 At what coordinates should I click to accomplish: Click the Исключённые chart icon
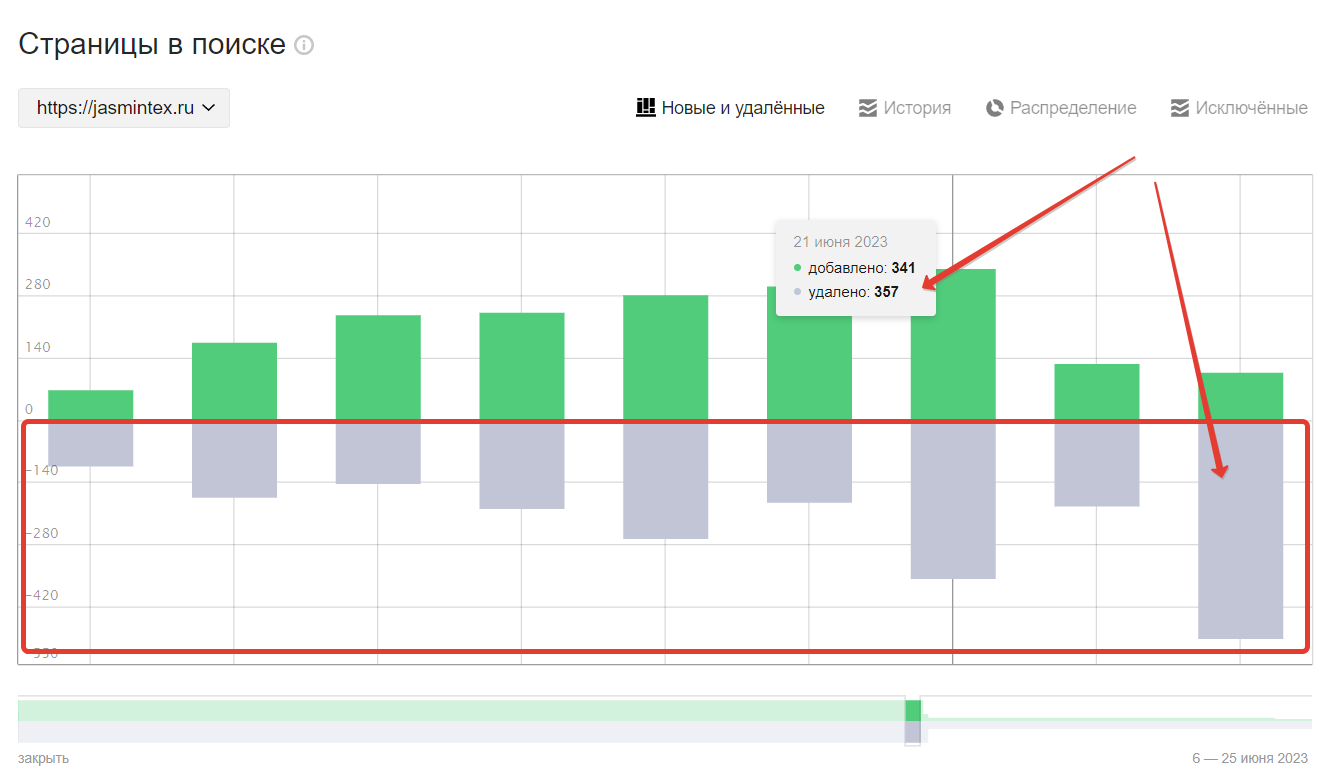pyautogui.click(x=1180, y=108)
